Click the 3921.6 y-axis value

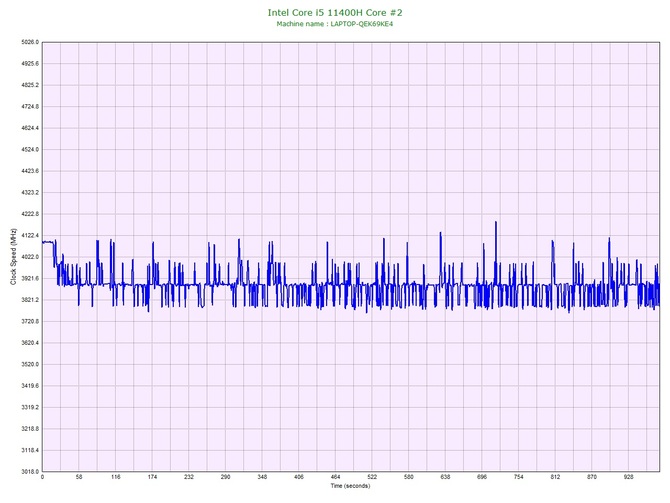click(x=30, y=279)
